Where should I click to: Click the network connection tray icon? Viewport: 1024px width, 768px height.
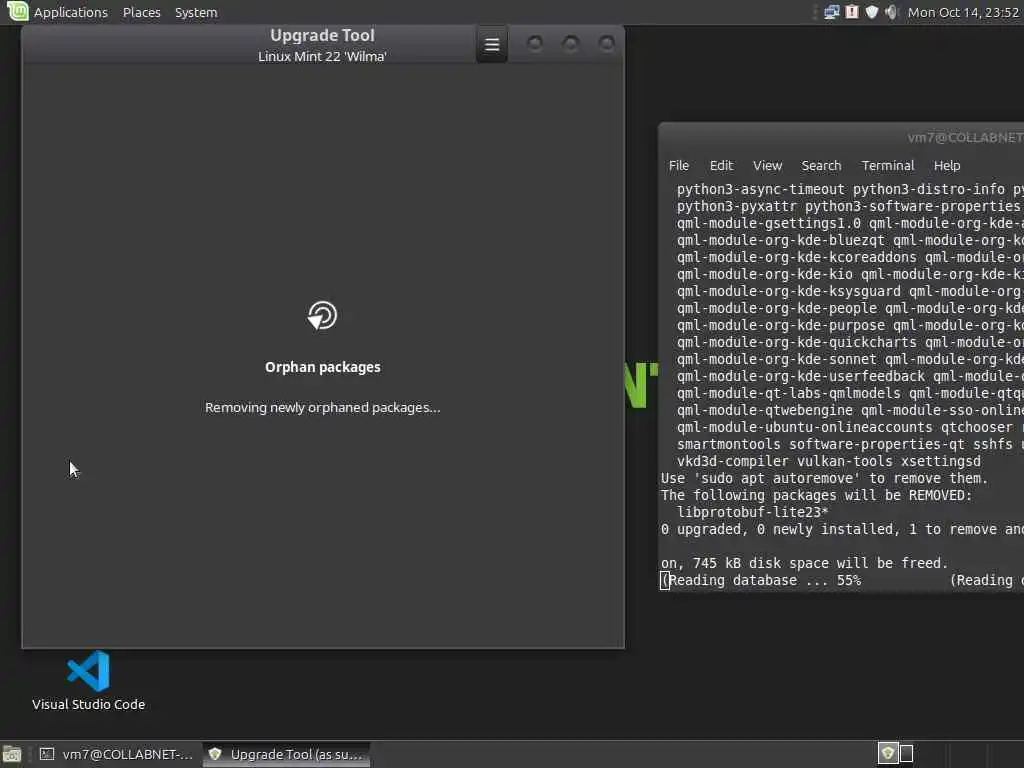(x=831, y=12)
